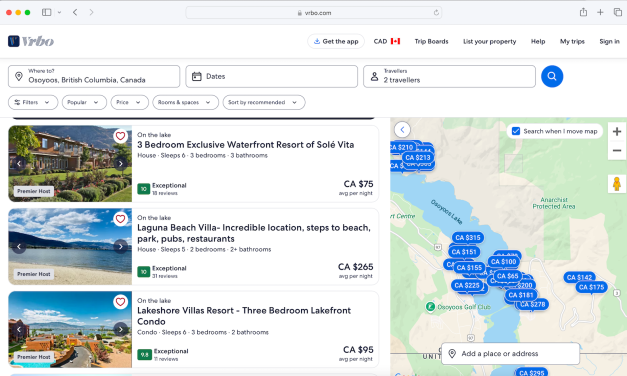Screen dimensions: 627x376
Task: Go to My trips
Action: pos(572,41)
